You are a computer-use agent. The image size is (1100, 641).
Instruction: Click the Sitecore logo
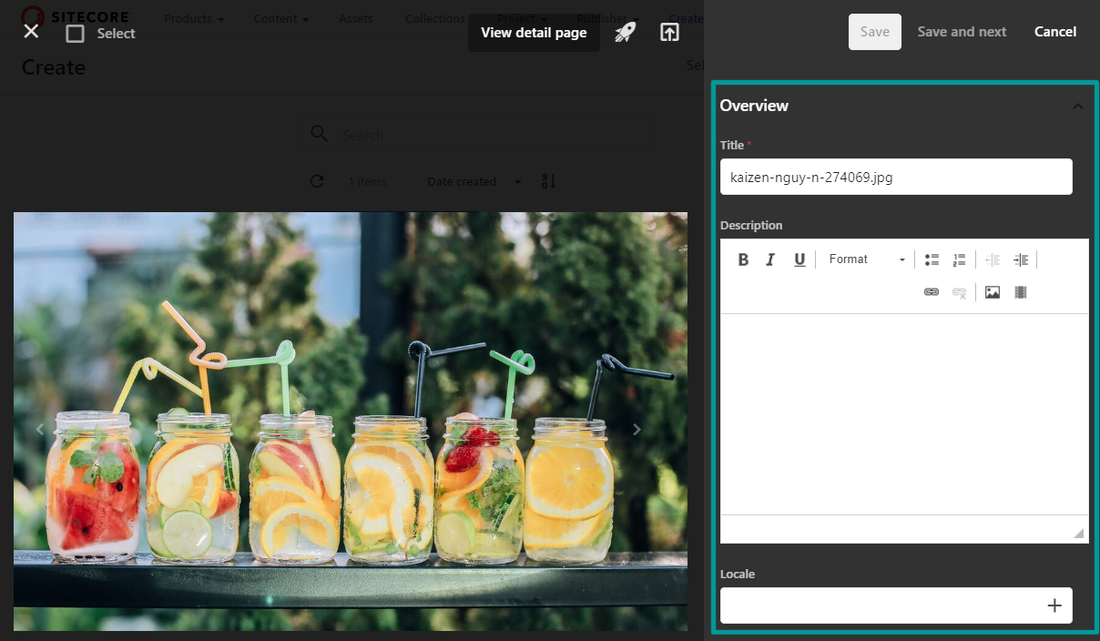pyautogui.click(x=75, y=17)
